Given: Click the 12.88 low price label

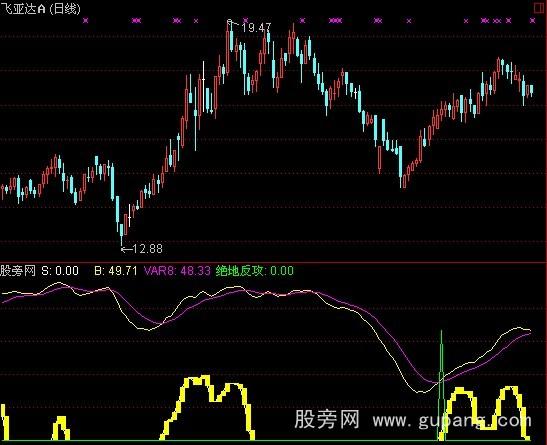Looking at the screenshot, I should point(148,249).
